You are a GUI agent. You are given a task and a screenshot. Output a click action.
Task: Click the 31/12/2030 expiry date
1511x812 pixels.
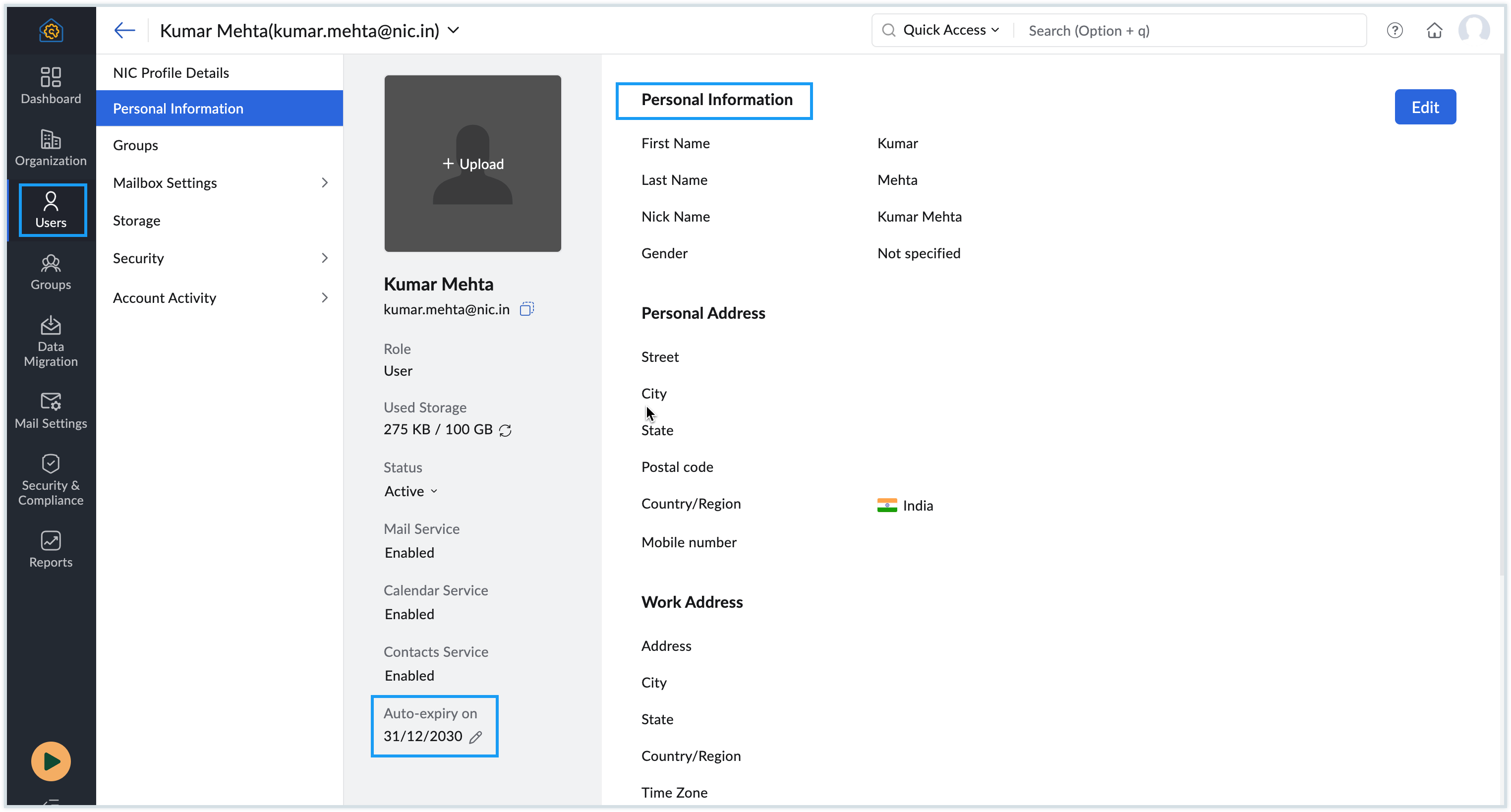[422, 736]
